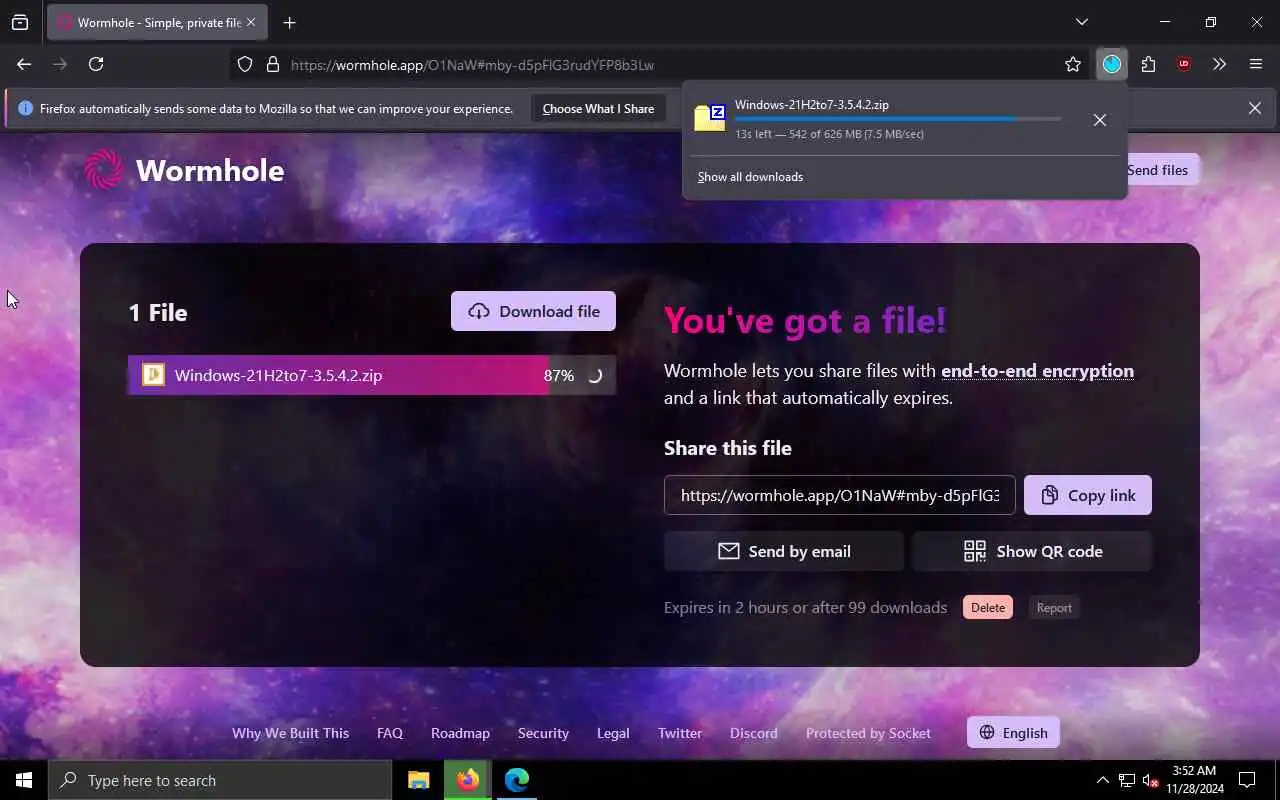
Task: Click the Firefox taskbar icon
Action: point(468,780)
